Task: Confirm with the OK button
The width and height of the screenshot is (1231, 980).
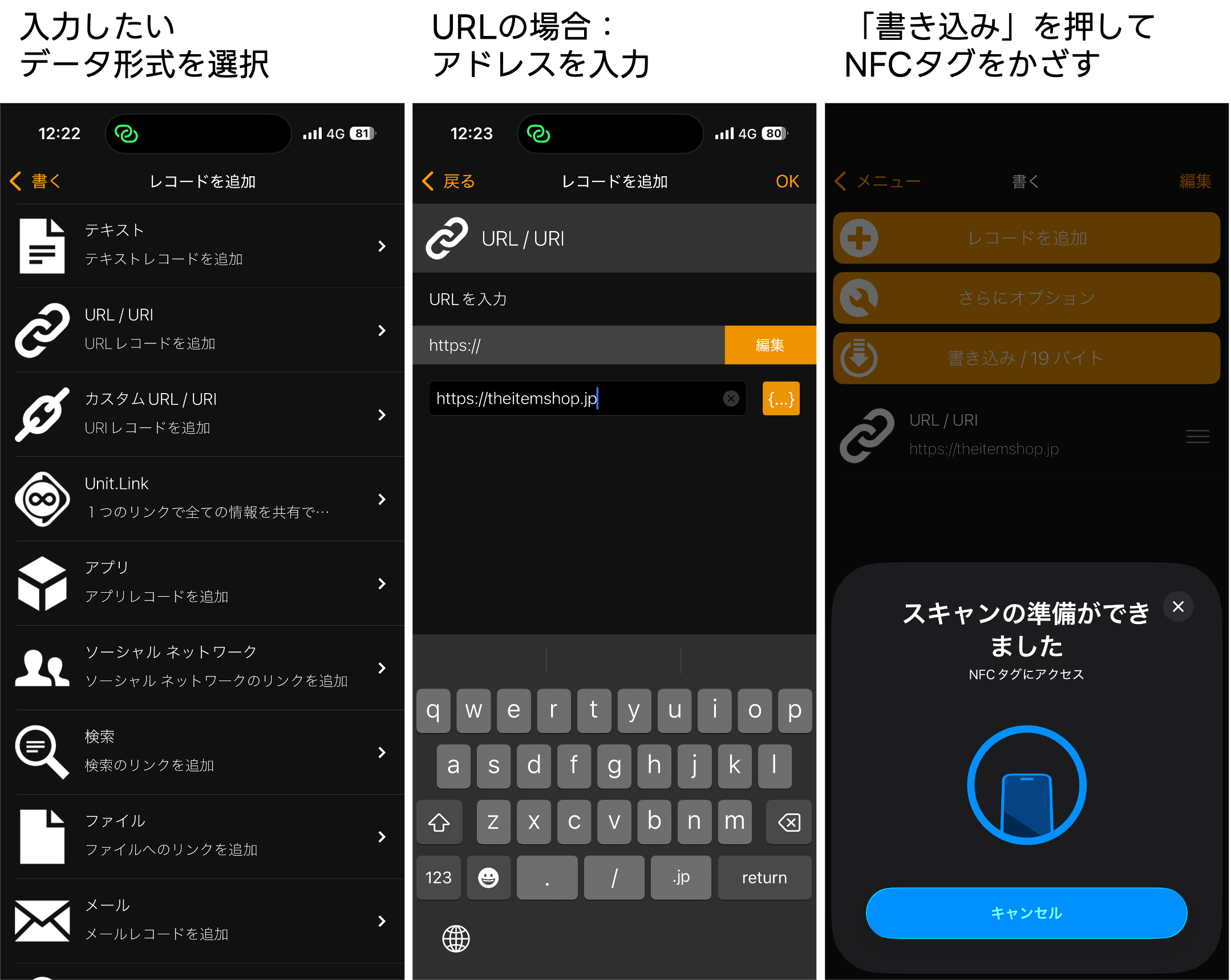Action: pos(787,181)
